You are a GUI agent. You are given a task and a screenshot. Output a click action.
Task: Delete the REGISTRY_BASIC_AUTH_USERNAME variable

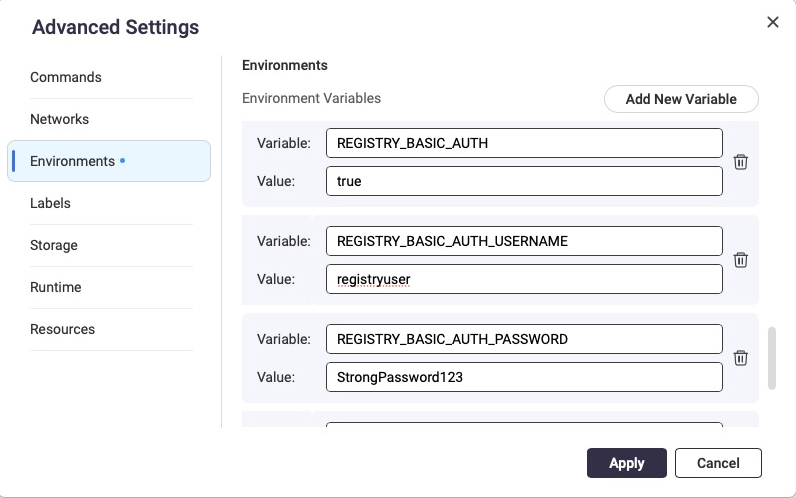click(x=741, y=260)
